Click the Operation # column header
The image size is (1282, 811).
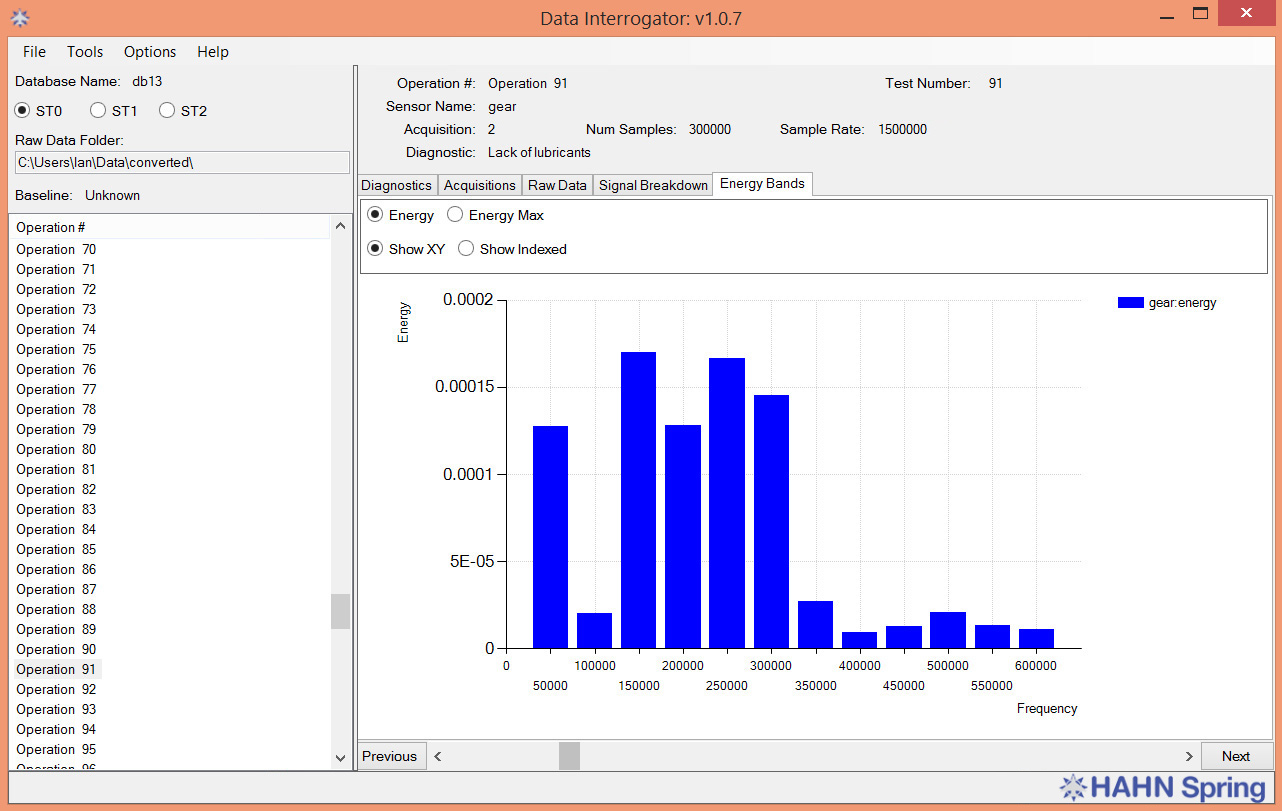[170, 227]
